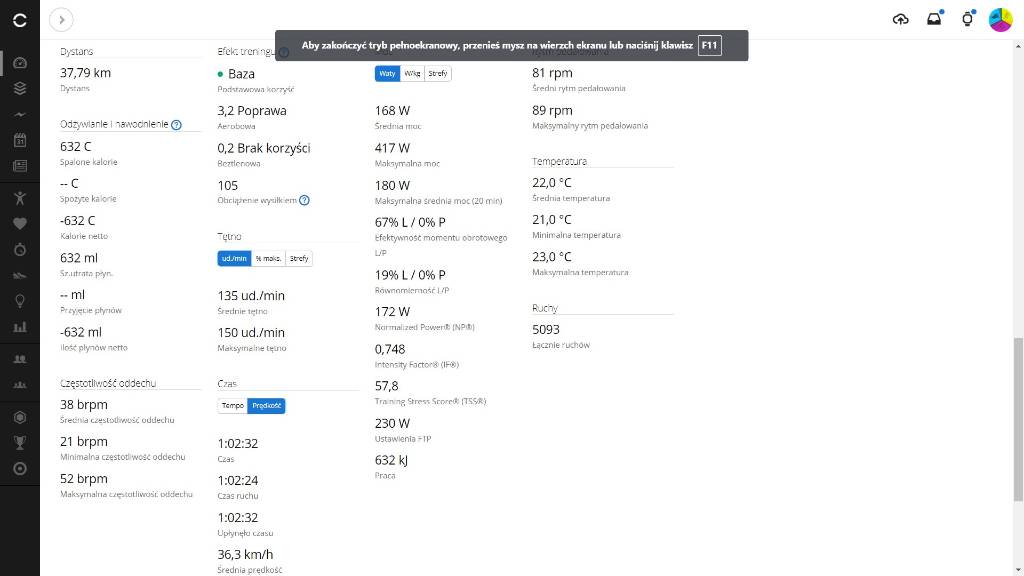Image resolution: width=1024 pixels, height=576 pixels.
Task: Open the bar chart reports icon
Action: [20, 326]
